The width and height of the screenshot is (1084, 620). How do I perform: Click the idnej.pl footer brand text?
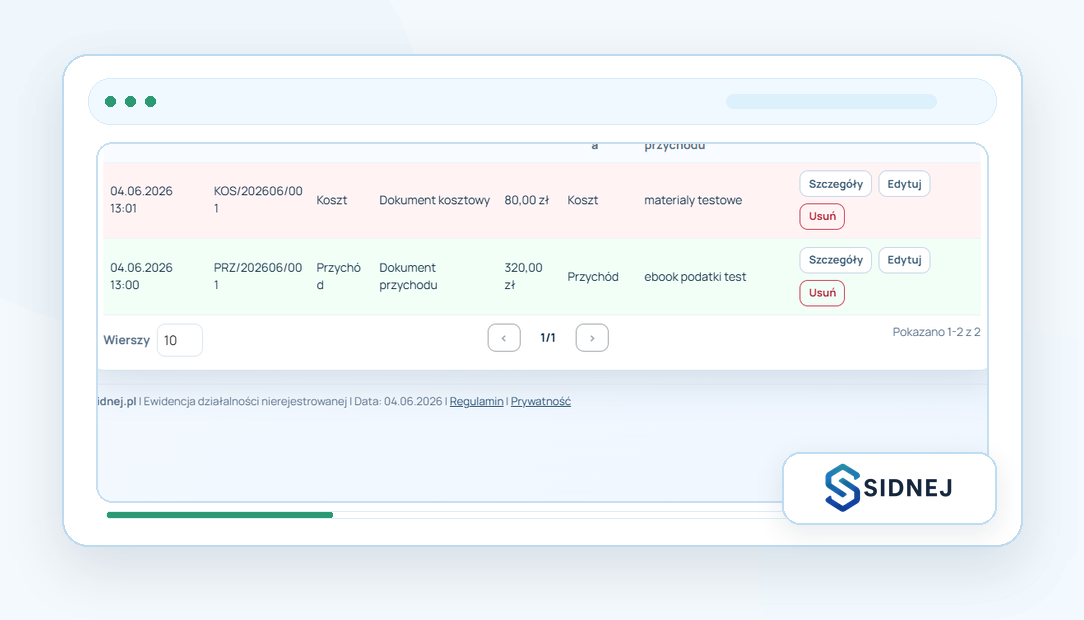pos(117,402)
